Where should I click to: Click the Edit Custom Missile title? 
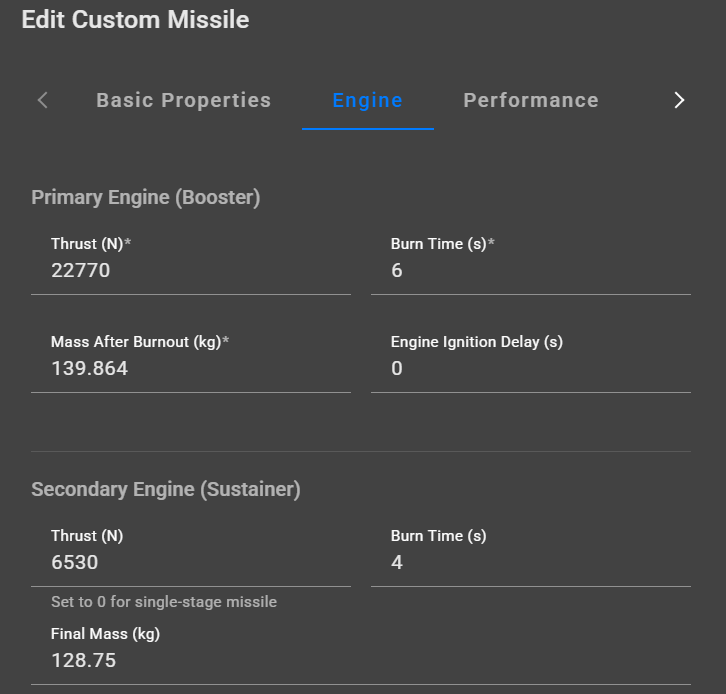(x=135, y=19)
